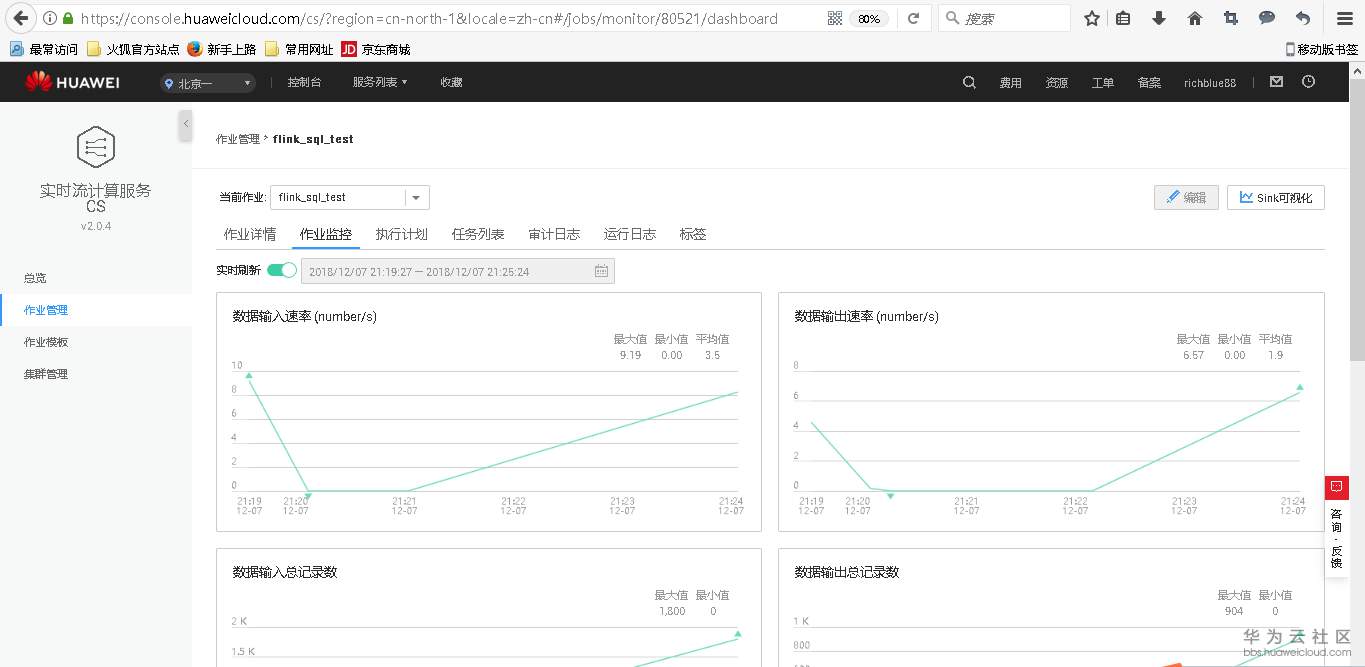Viewport: 1365px width, 667px height.
Task: Open the 咨询·反馈 feedback icon on right edge
Action: point(1337,487)
